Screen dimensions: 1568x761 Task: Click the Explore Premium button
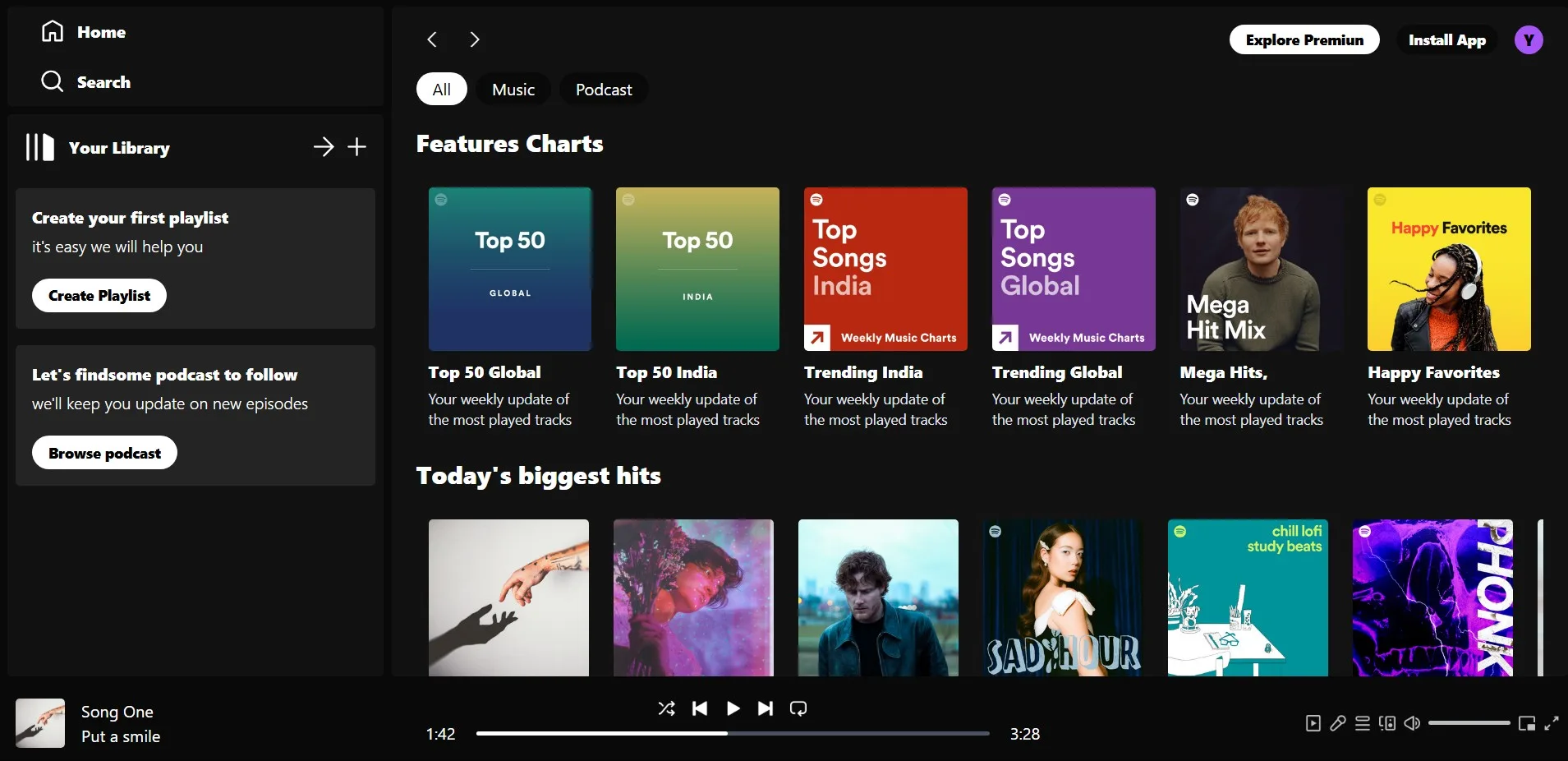pos(1304,39)
